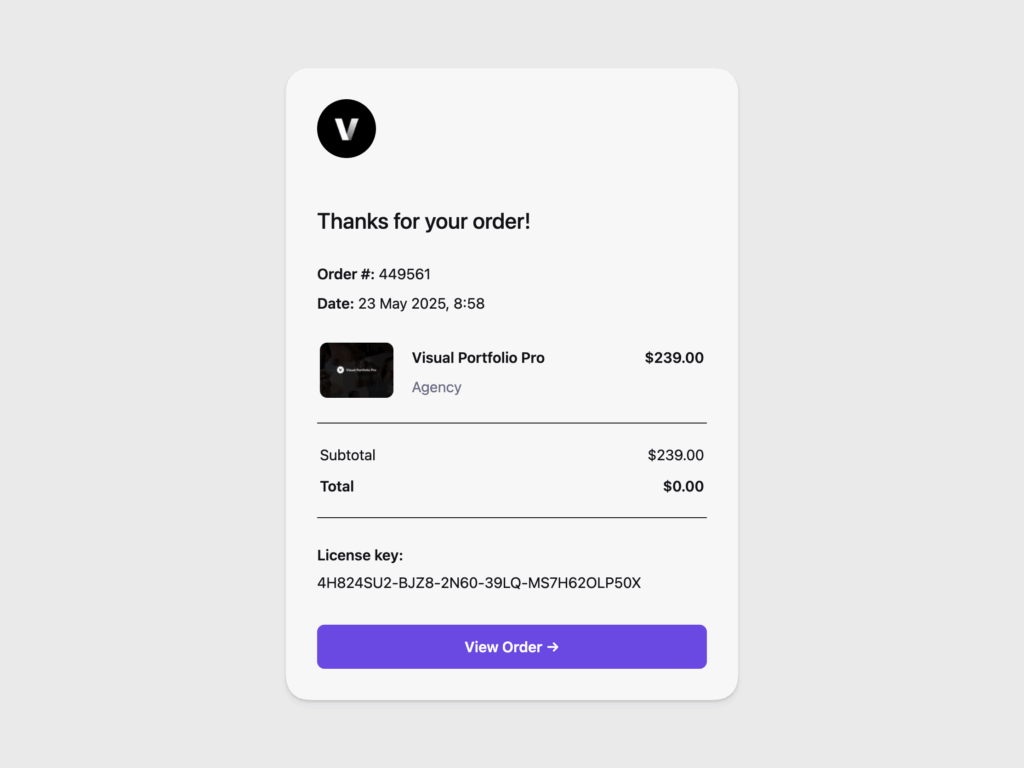1024x768 pixels.
Task: Click the product price $239.00
Action: [x=674, y=358]
